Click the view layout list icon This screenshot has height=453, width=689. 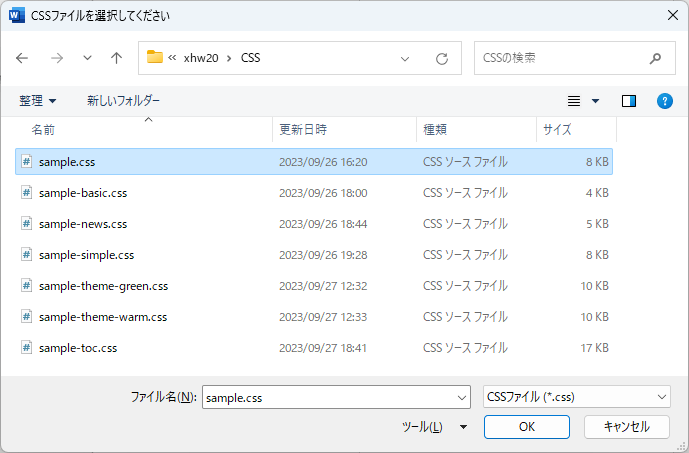tap(574, 101)
